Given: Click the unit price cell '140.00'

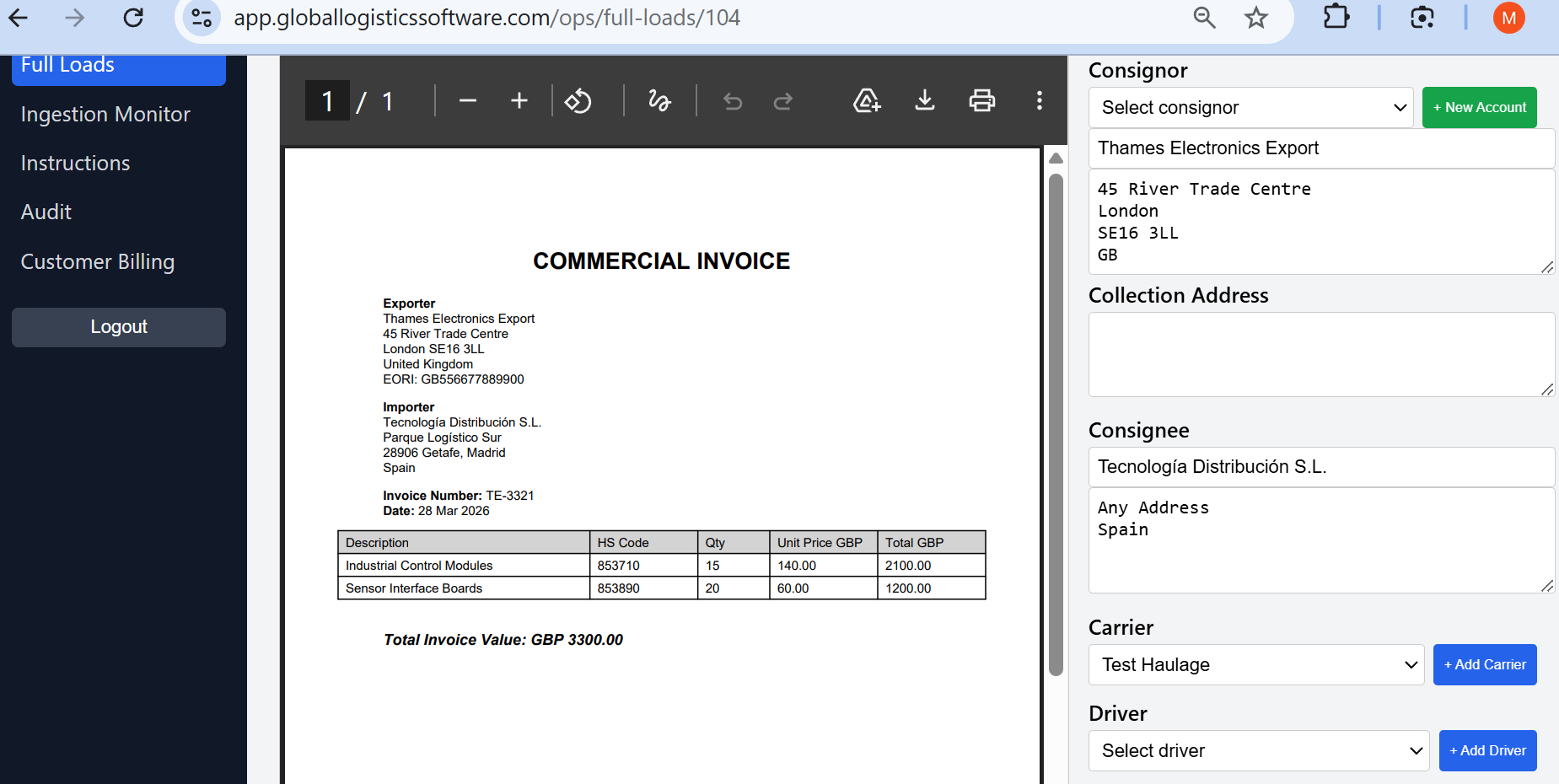Looking at the screenshot, I should pos(824,566).
